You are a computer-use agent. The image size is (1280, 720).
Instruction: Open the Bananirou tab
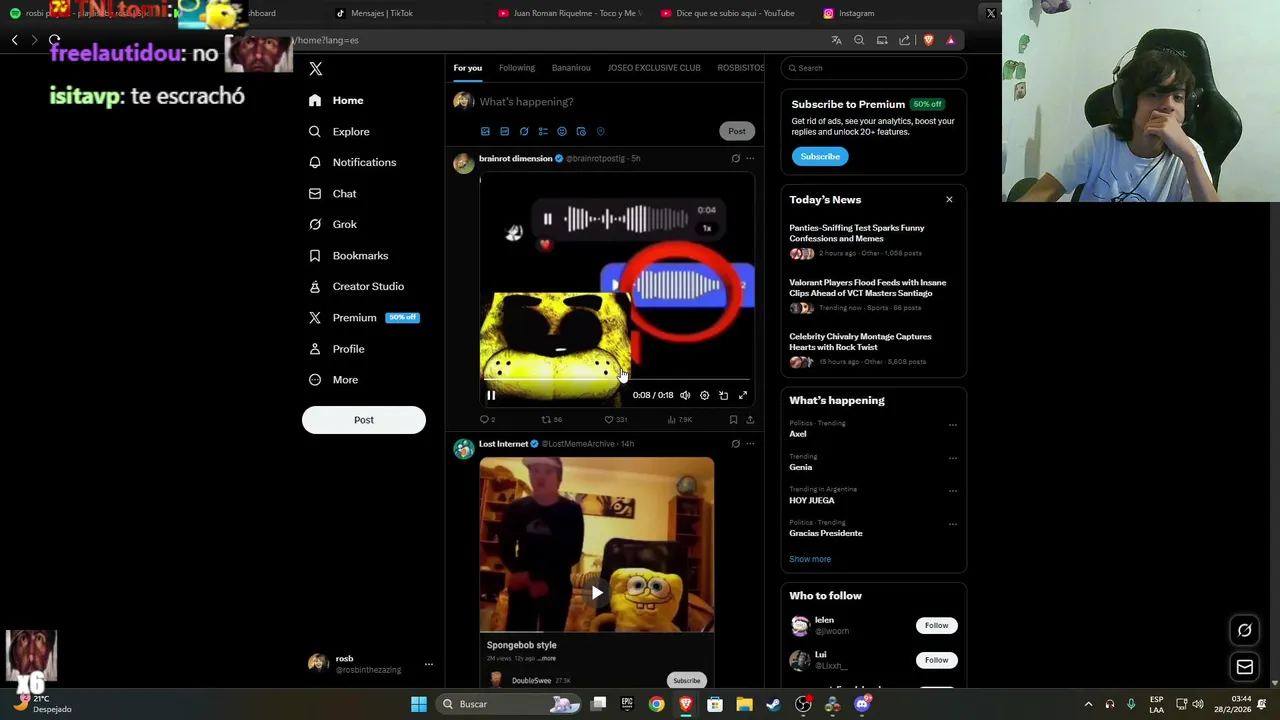(571, 68)
